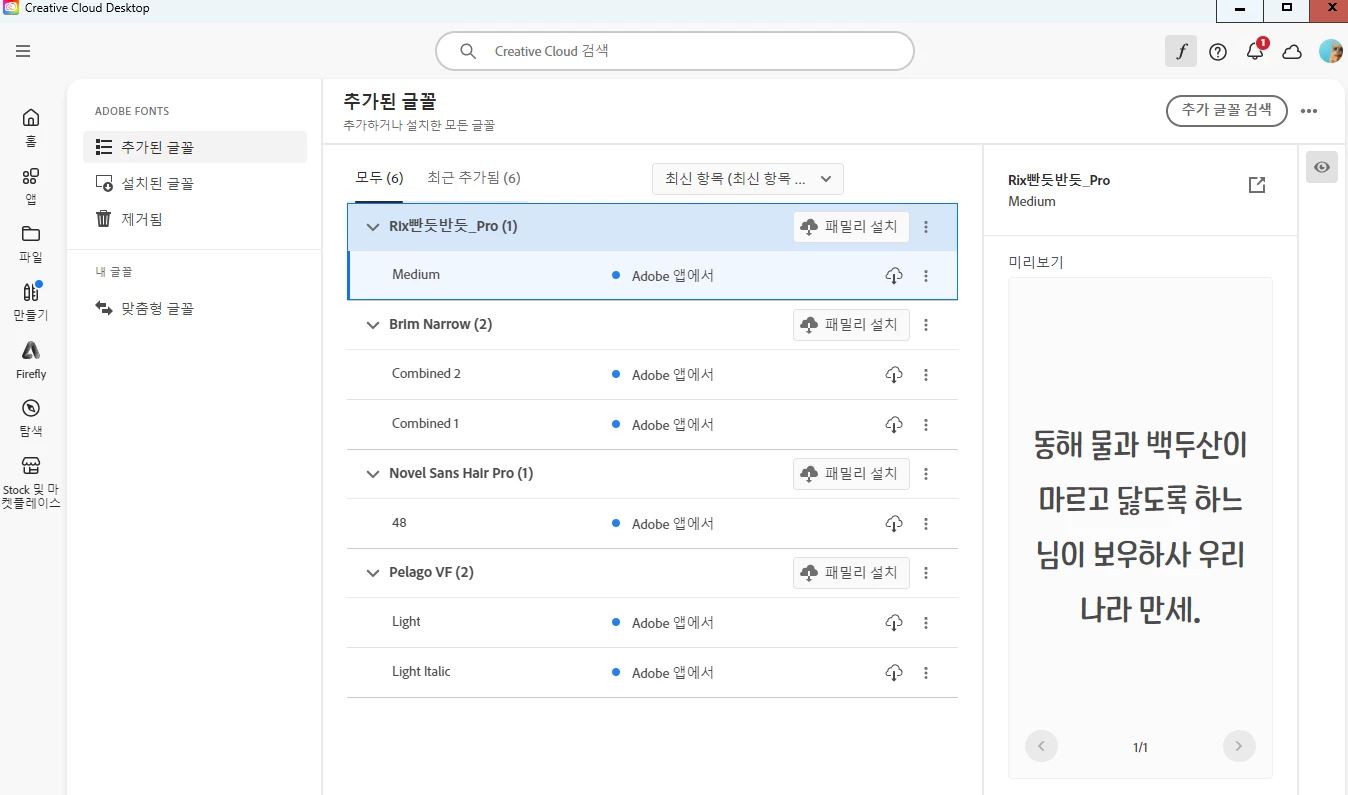The image size is (1348, 795).
Task: Select 설치된 글꼴 in the sidebar
Action: pyautogui.click(x=195, y=183)
